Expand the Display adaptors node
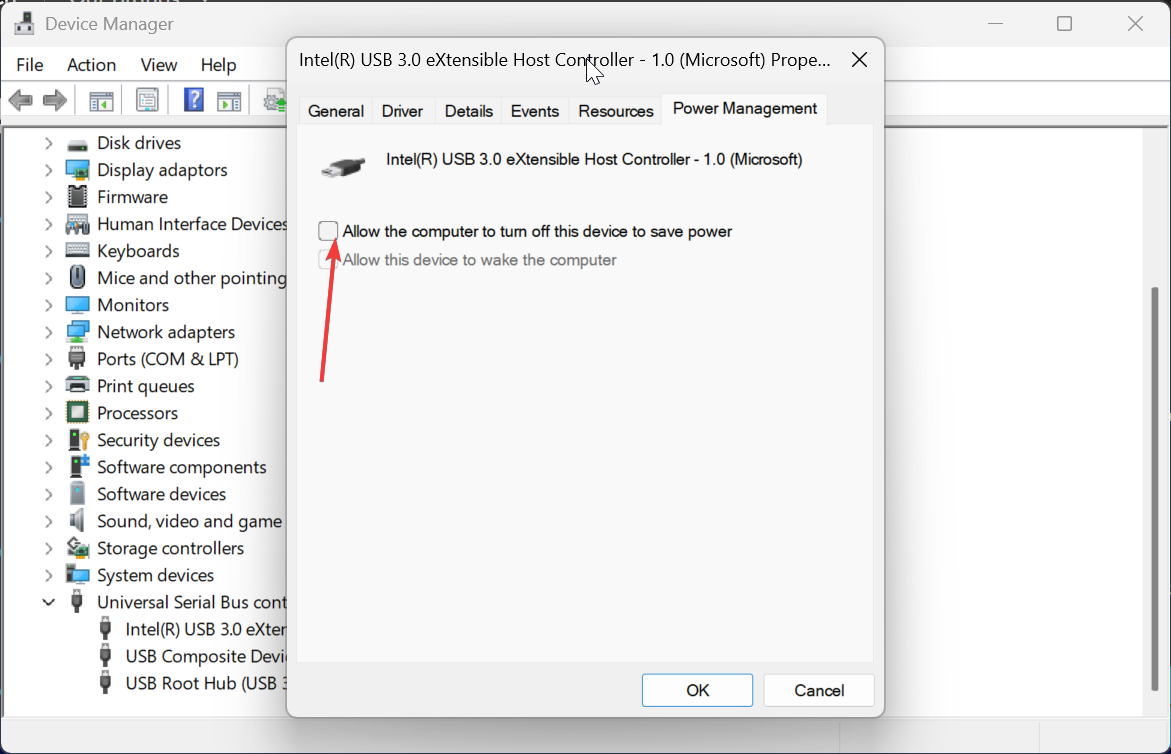 coord(49,170)
